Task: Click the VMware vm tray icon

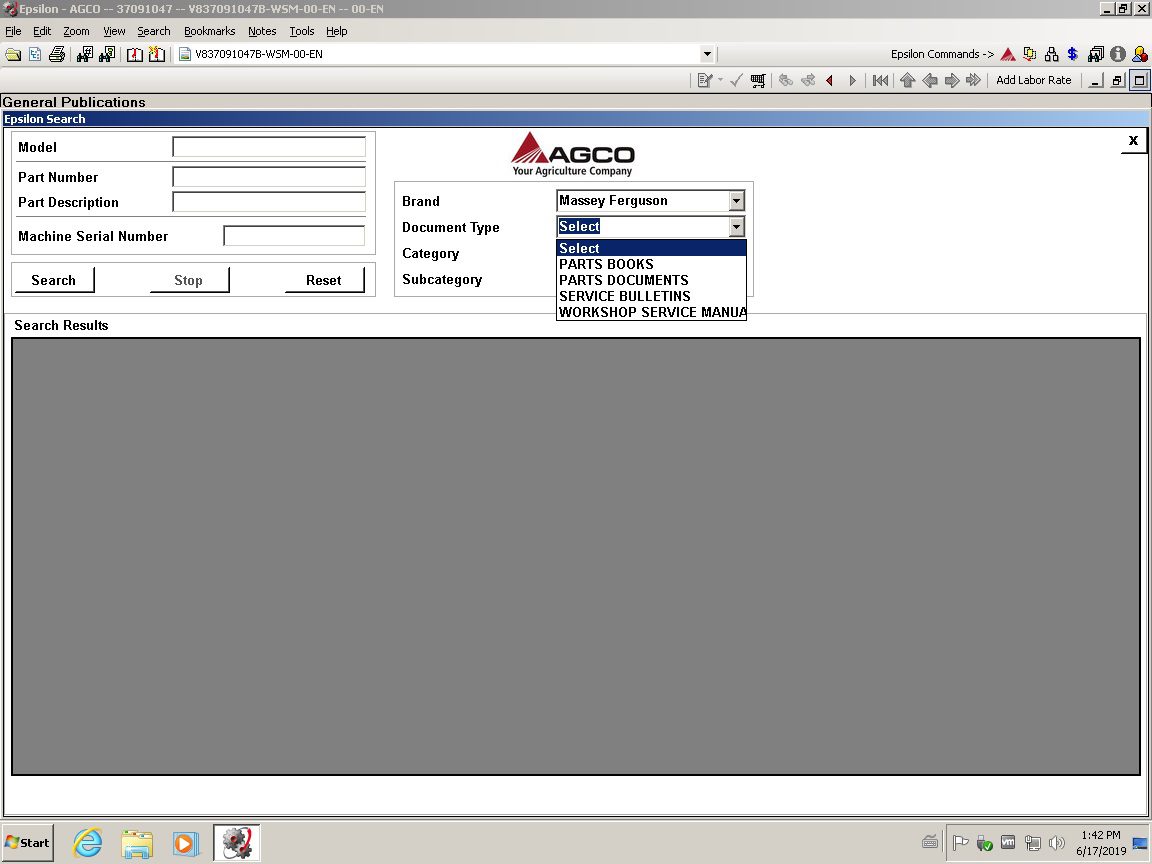Action: 1008,843
